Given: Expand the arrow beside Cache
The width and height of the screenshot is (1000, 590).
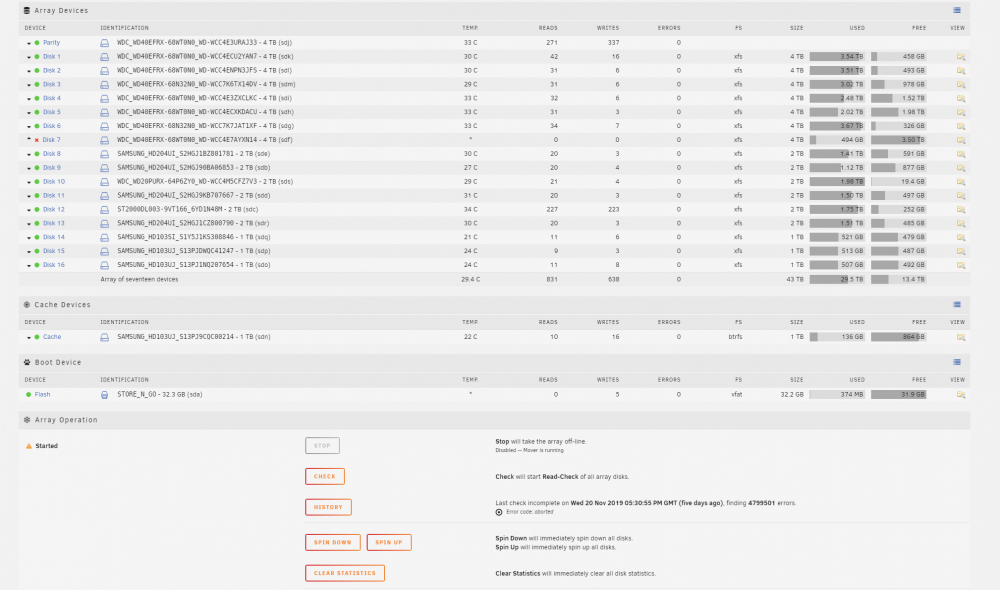Looking at the screenshot, I should [29, 337].
